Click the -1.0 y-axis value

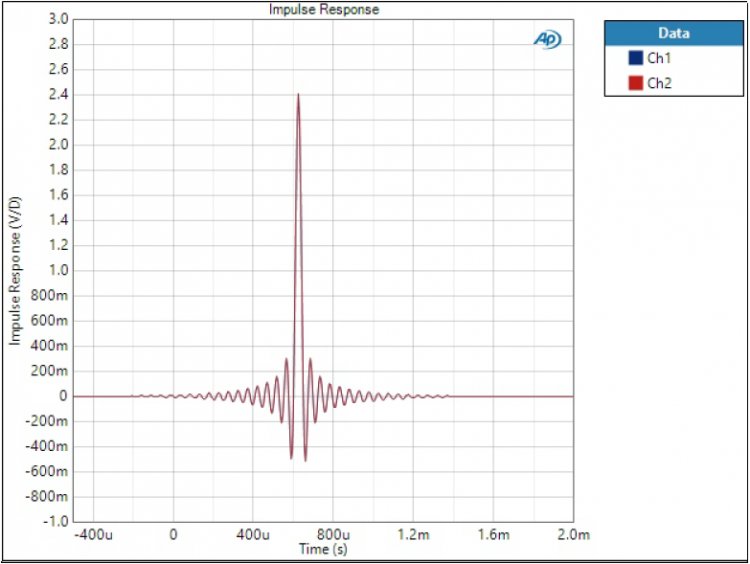[55, 521]
